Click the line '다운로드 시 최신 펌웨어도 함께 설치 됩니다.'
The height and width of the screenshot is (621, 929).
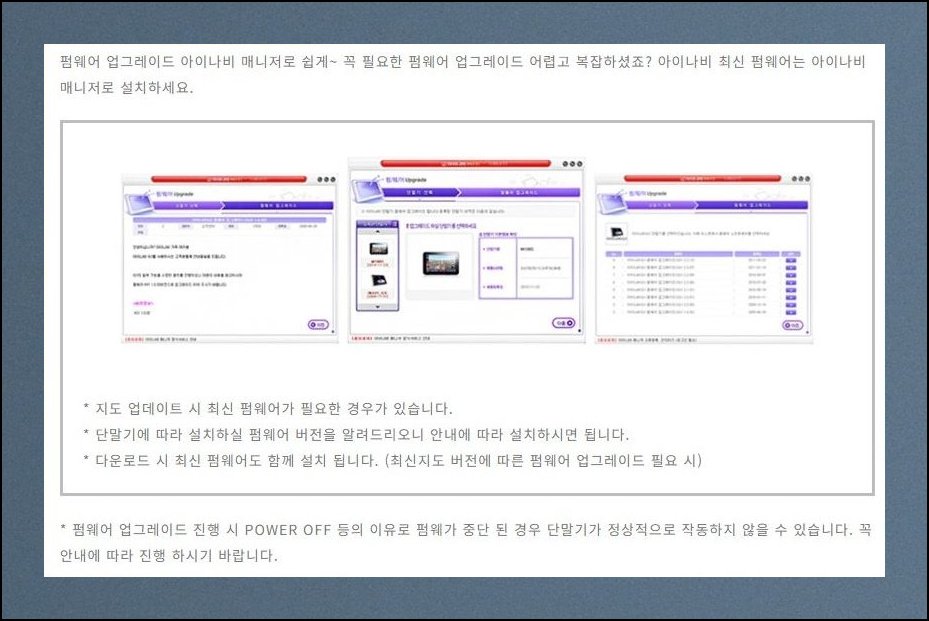point(236,460)
